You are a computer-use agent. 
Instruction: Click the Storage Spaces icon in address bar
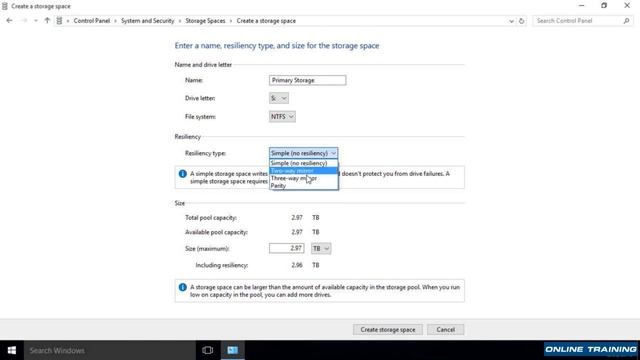[x=59, y=21]
